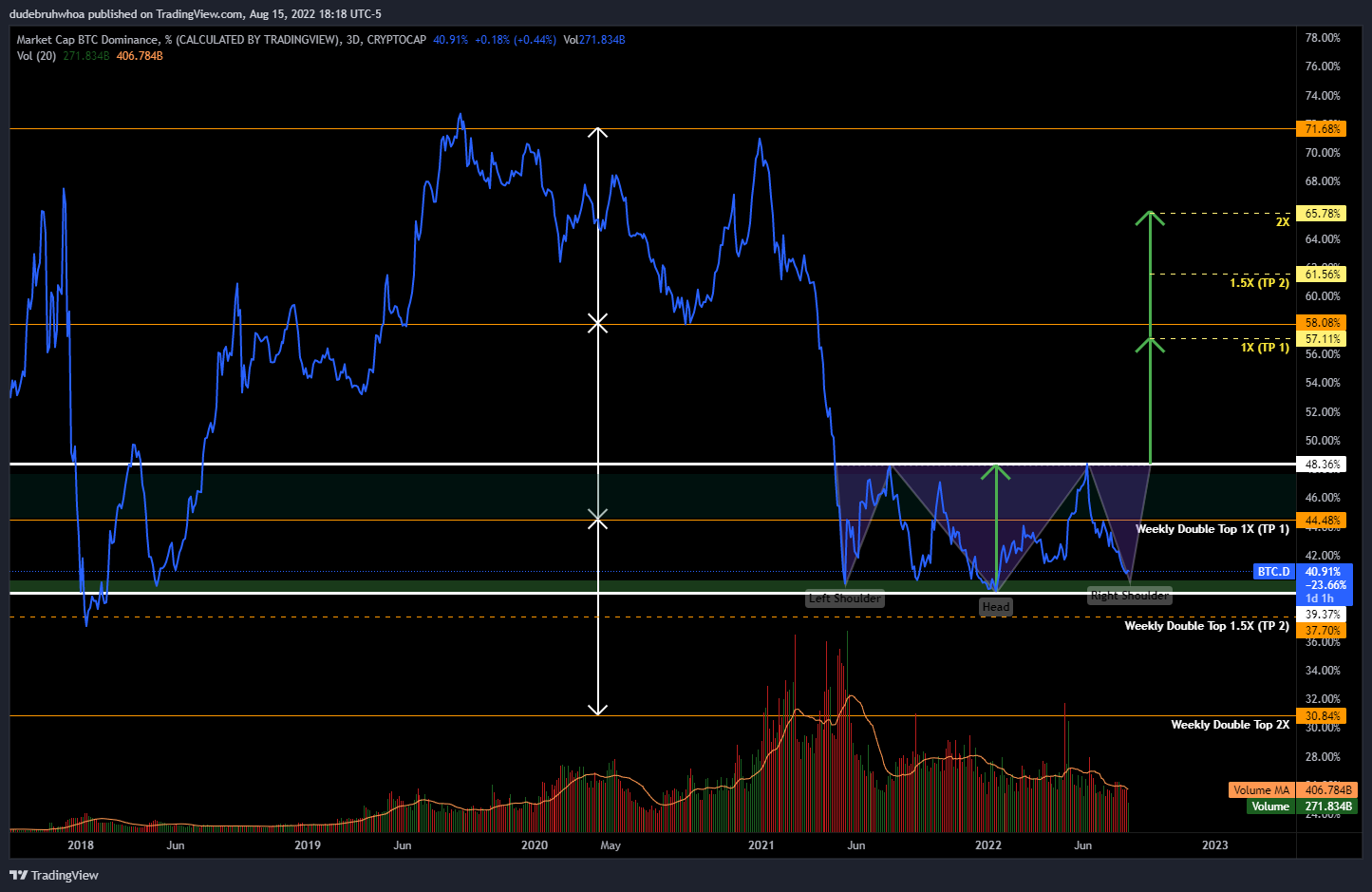Click the 2022 label on time axis
This screenshot has width=1372, height=892.
[x=988, y=845]
